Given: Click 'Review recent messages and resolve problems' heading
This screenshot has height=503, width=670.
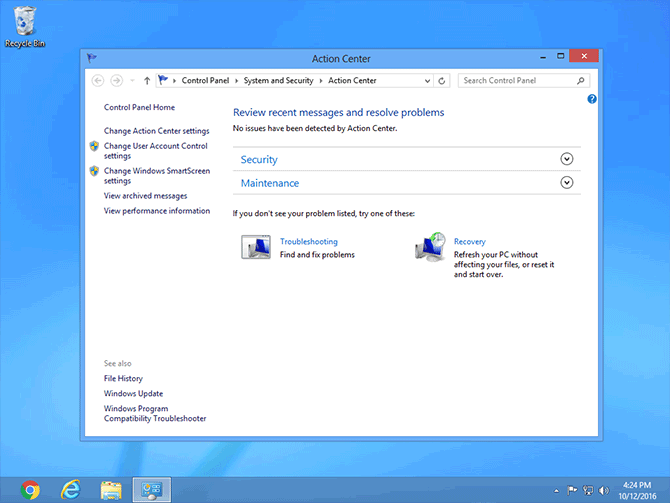Looking at the screenshot, I should pyautogui.click(x=338, y=112).
